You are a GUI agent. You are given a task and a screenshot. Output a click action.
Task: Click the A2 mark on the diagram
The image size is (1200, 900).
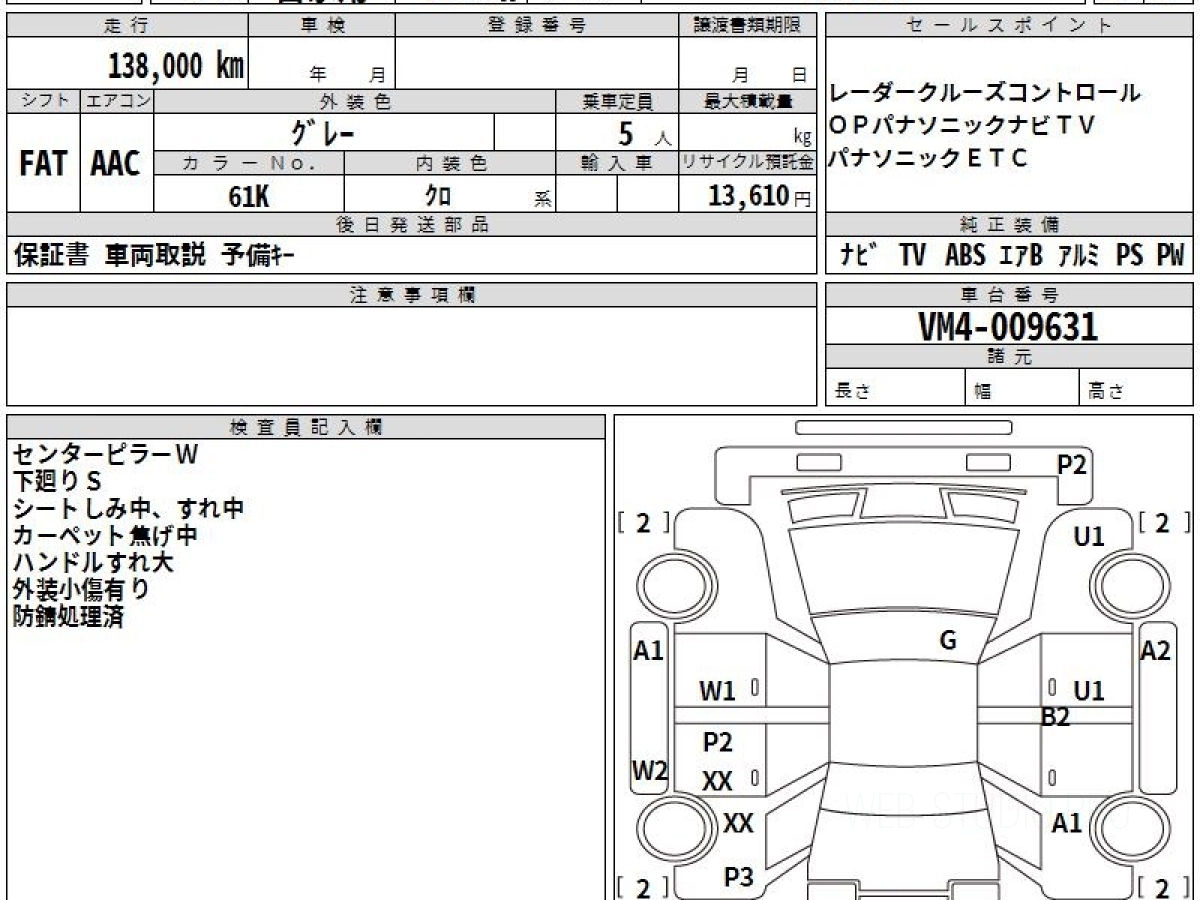pos(1156,651)
